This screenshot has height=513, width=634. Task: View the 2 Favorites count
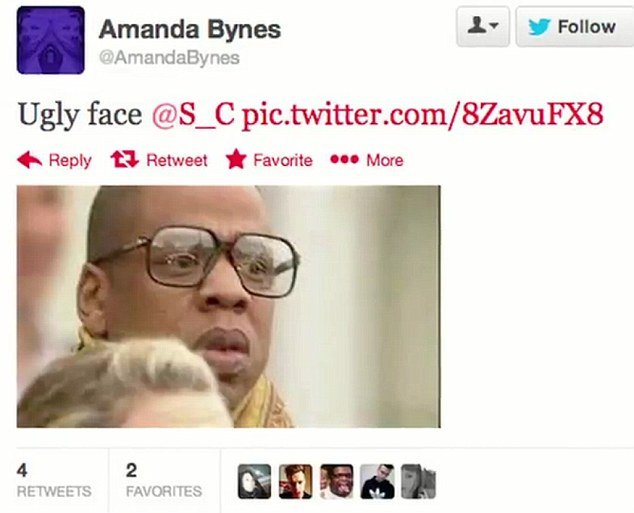[163, 480]
